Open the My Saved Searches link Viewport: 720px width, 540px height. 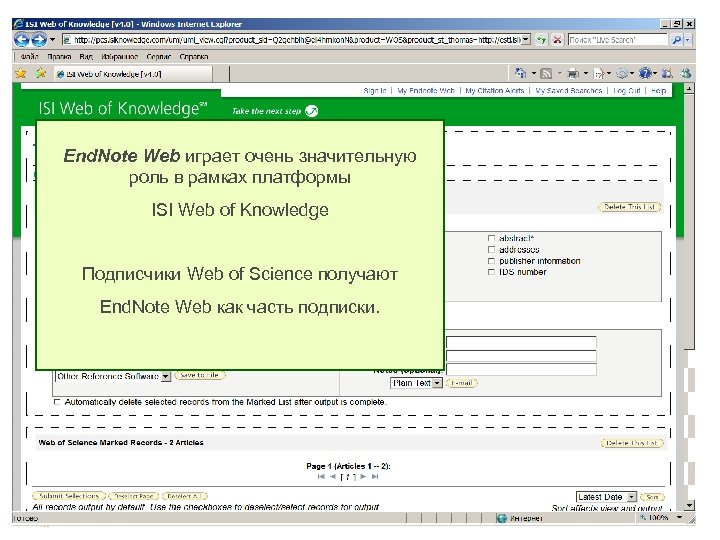coord(568,90)
